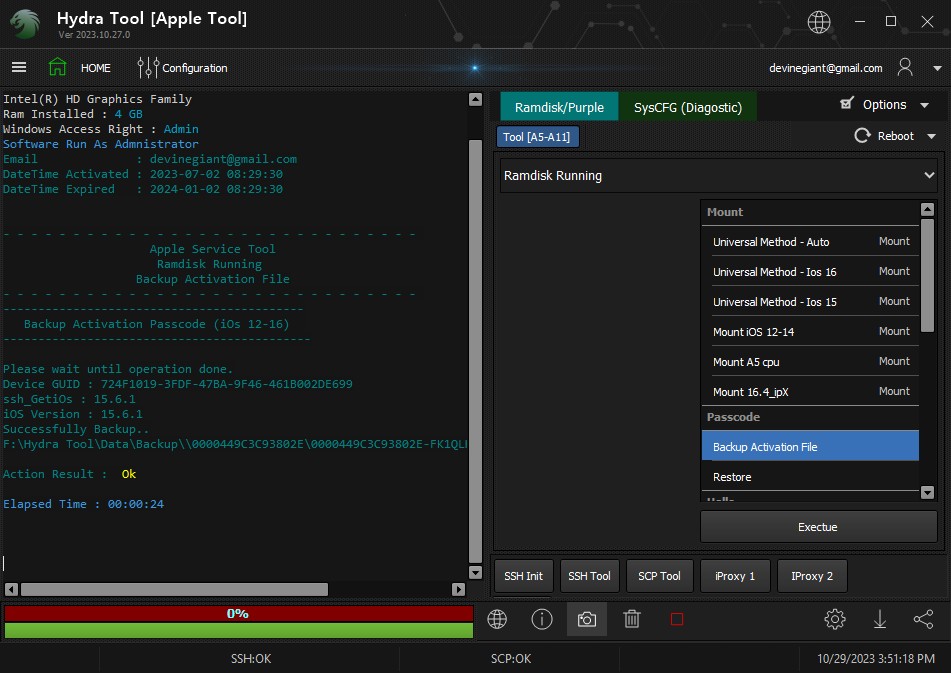Click the Exectue button
The height and width of the screenshot is (673, 951).
pyautogui.click(x=818, y=527)
